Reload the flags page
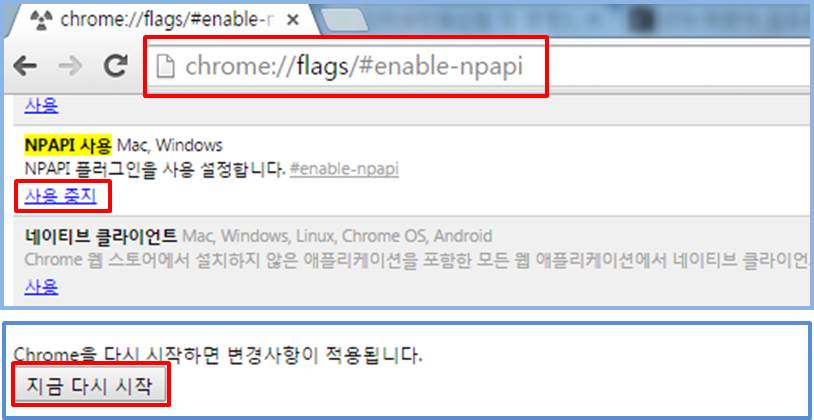 pyautogui.click(x=116, y=66)
